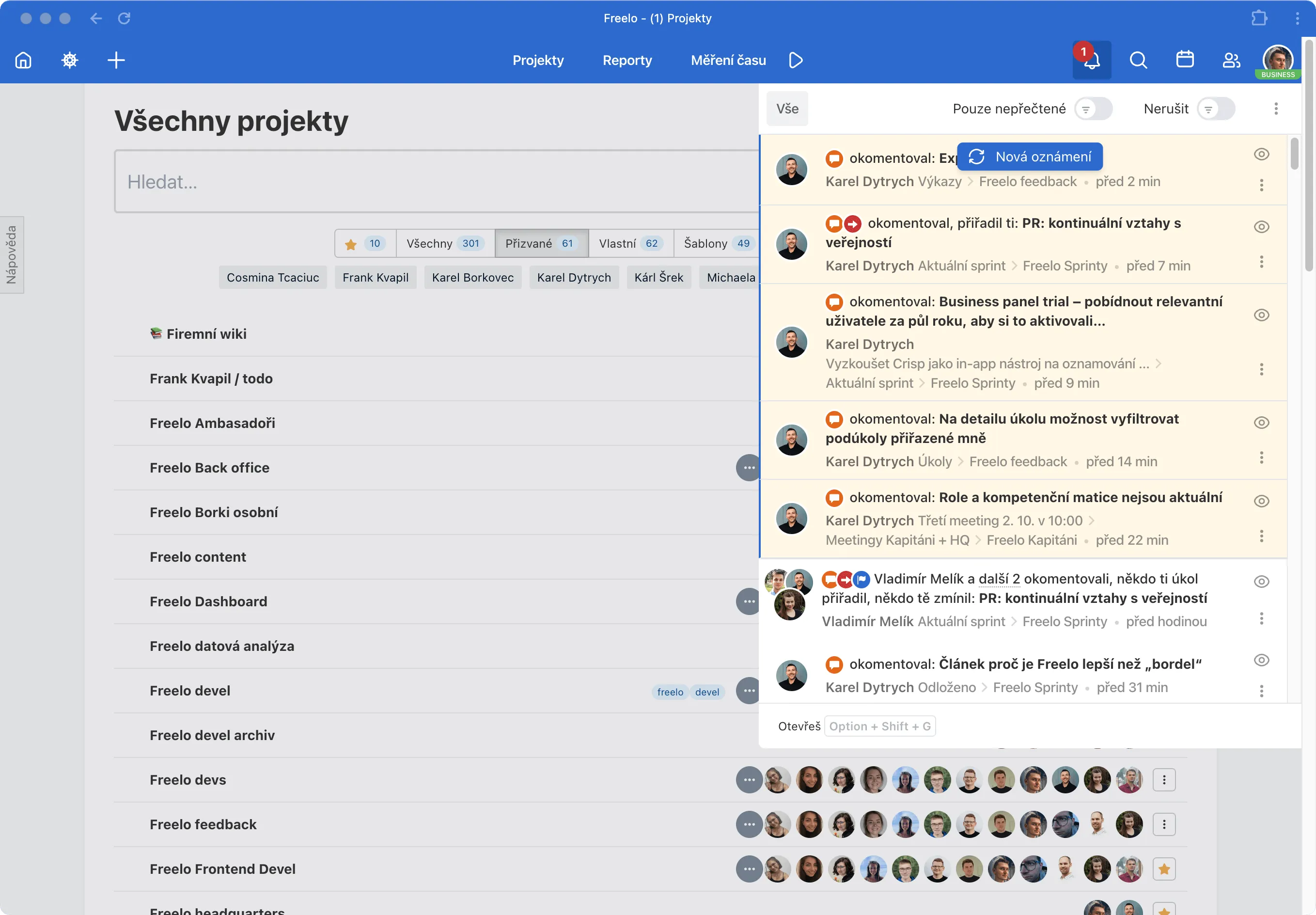Toggle eye on Role a kompetenční matice notification
The image size is (1316, 915).
tap(1261, 501)
